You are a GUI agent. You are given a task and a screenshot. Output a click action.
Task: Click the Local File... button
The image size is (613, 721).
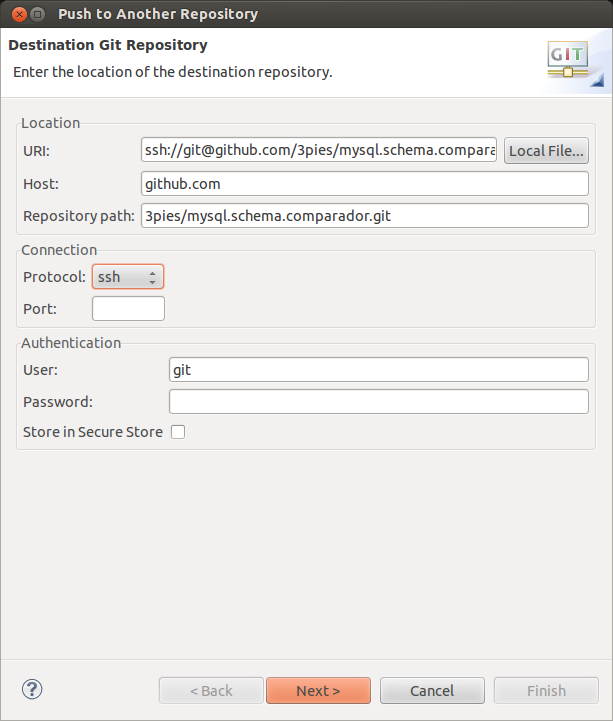pyautogui.click(x=546, y=151)
